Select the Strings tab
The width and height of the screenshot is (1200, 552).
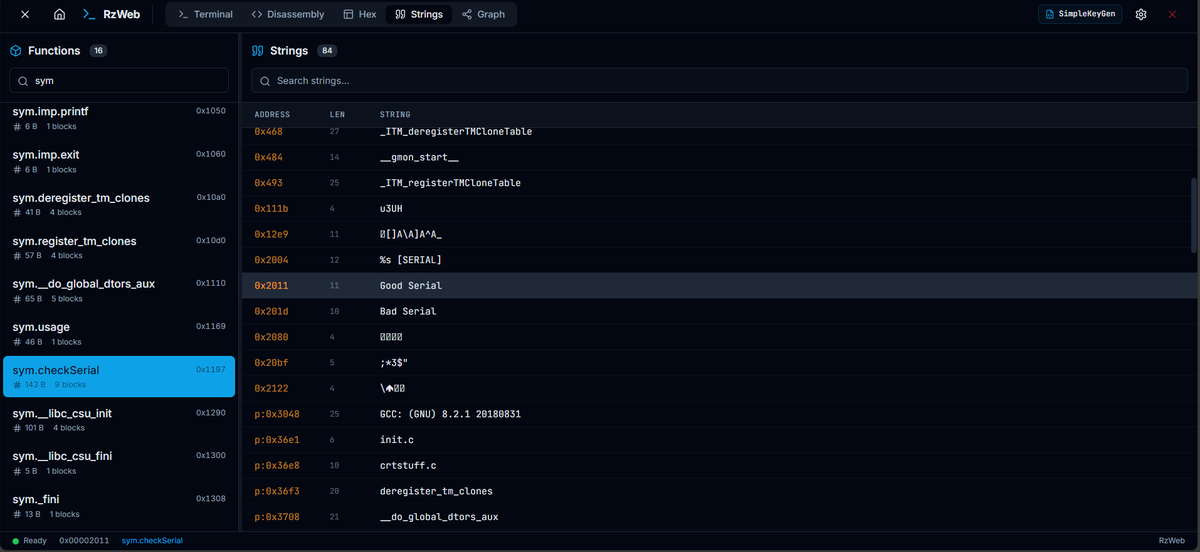pyautogui.click(x=419, y=15)
